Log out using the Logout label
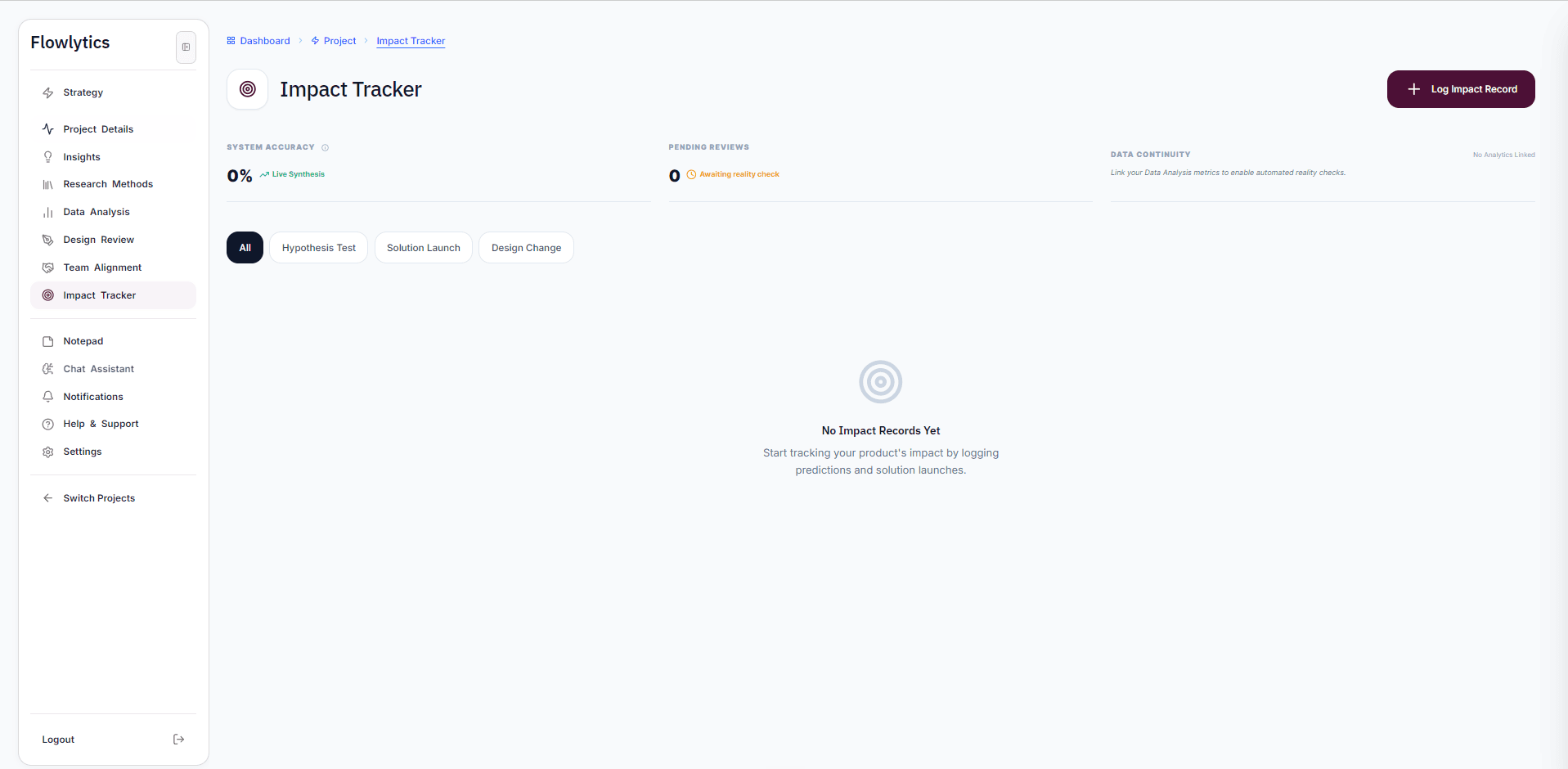This screenshot has height=769, width=1568. pyautogui.click(x=58, y=740)
